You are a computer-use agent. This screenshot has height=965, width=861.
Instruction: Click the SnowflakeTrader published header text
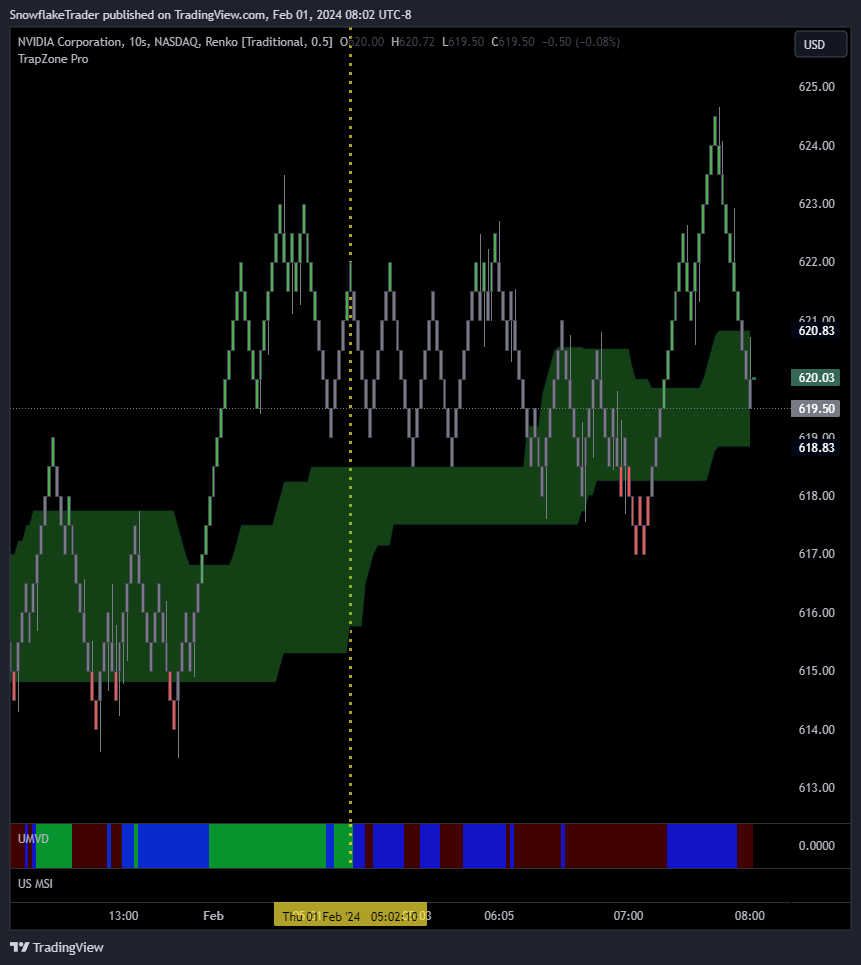pos(210,15)
